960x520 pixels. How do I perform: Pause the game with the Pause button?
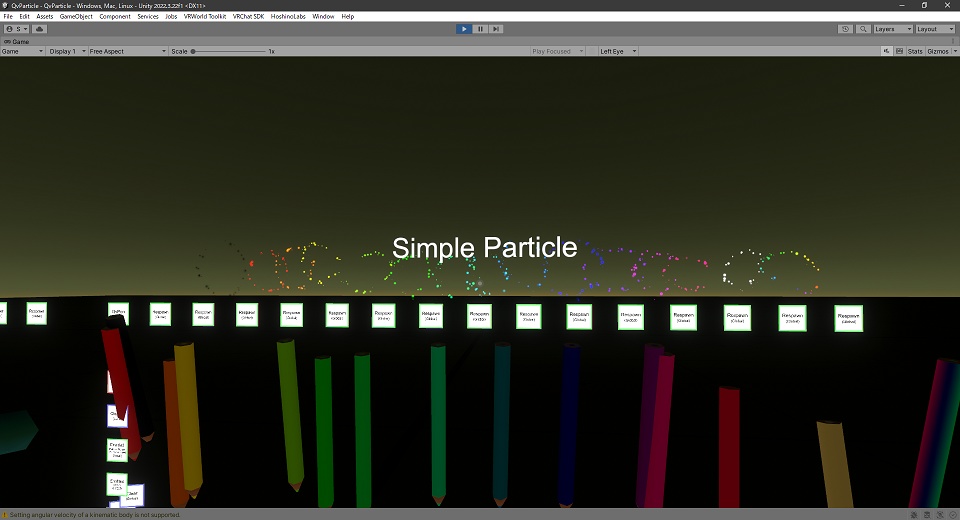point(480,29)
